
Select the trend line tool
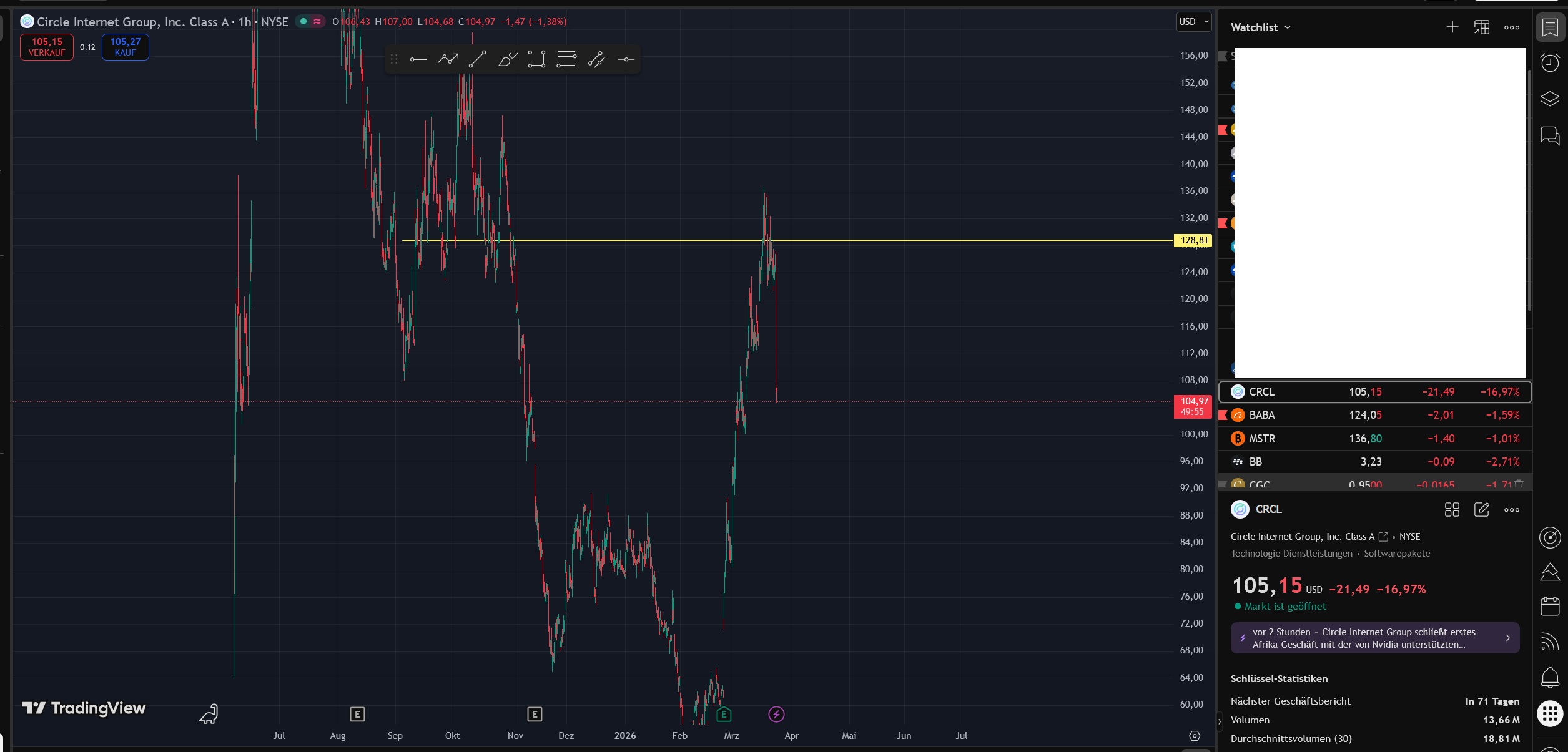tap(477, 60)
